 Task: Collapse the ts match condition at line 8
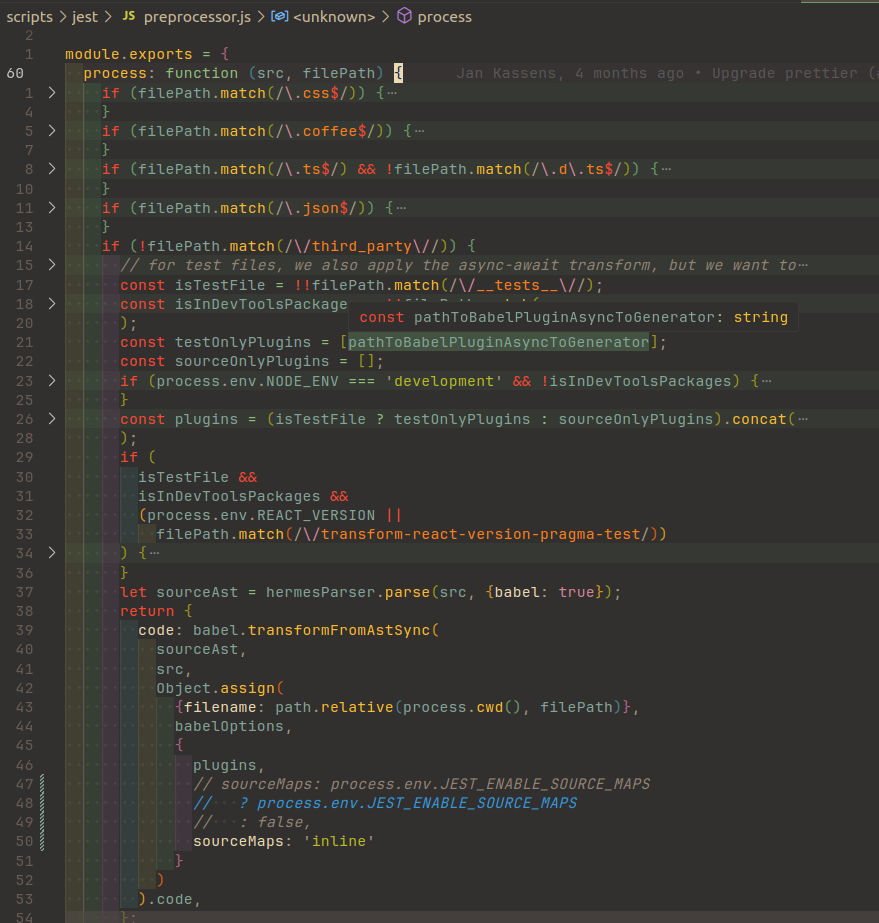pos(52,168)
